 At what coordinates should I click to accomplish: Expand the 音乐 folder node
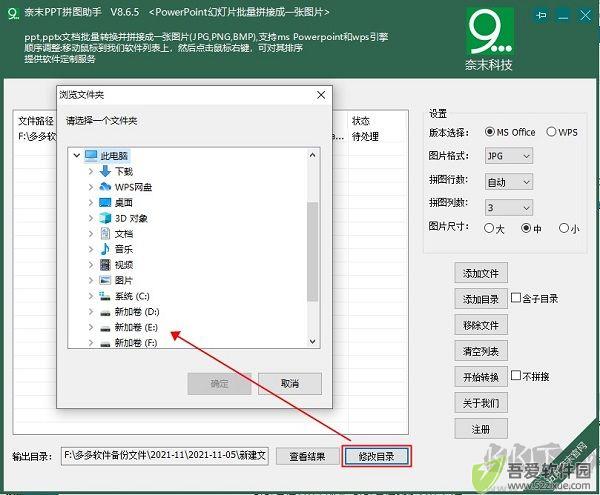click(x=91, y=249)
